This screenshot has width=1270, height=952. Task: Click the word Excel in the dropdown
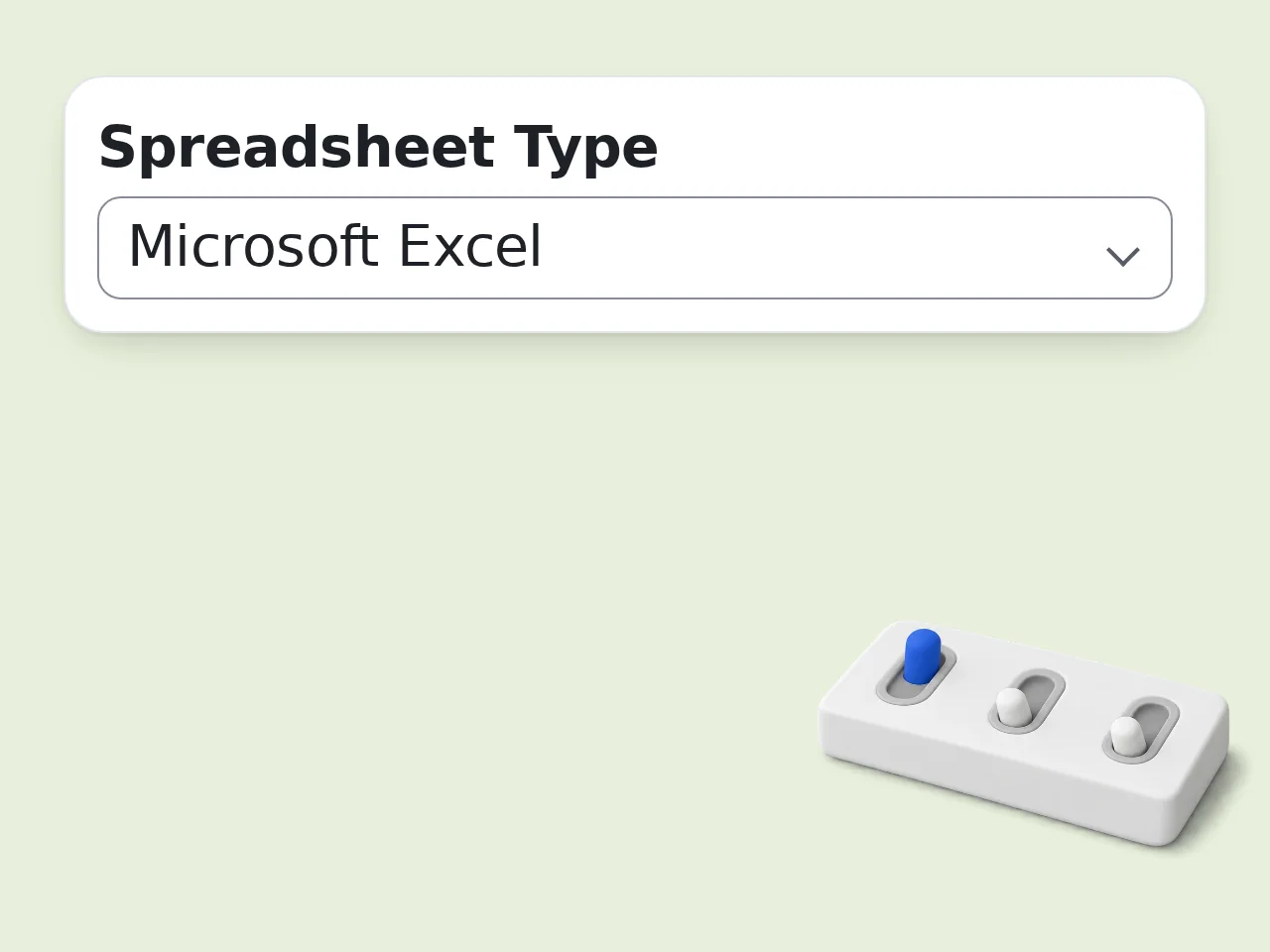pos(469,246)
